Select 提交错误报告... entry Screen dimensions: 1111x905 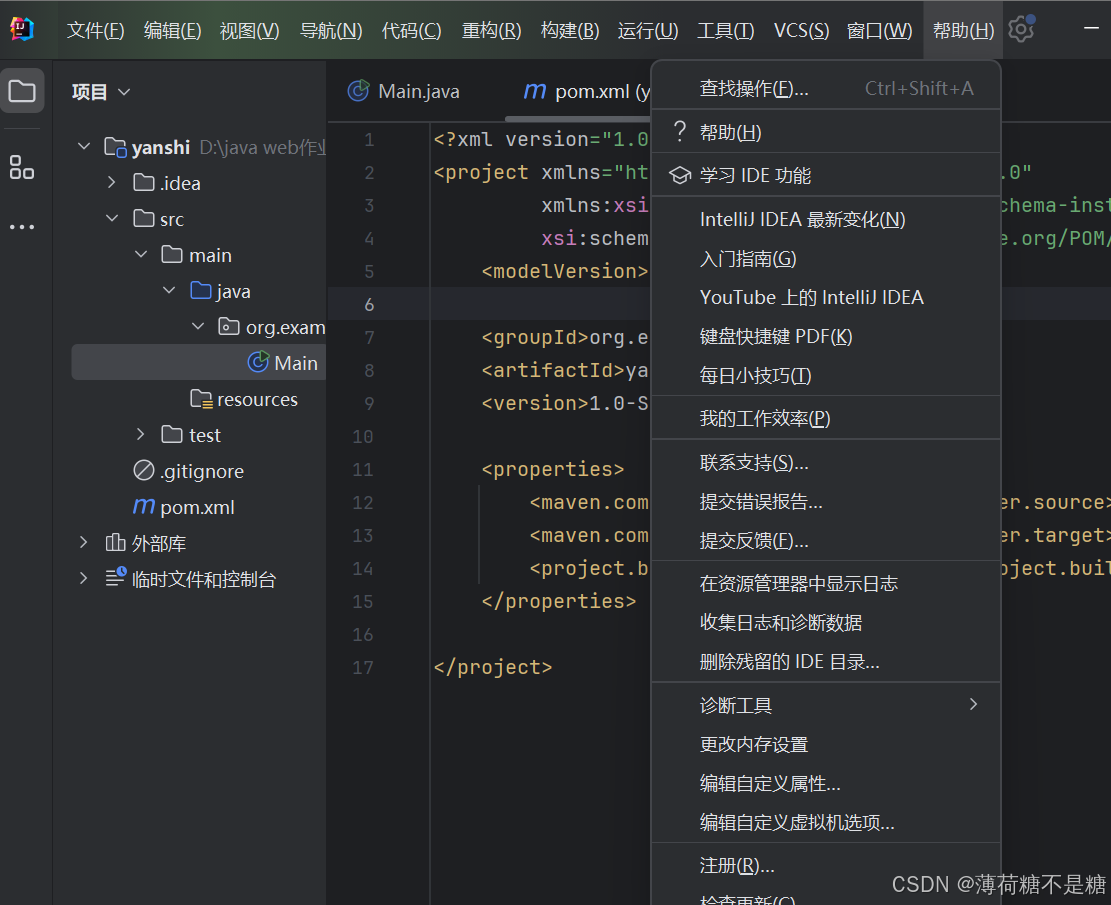tap(825, 502)
